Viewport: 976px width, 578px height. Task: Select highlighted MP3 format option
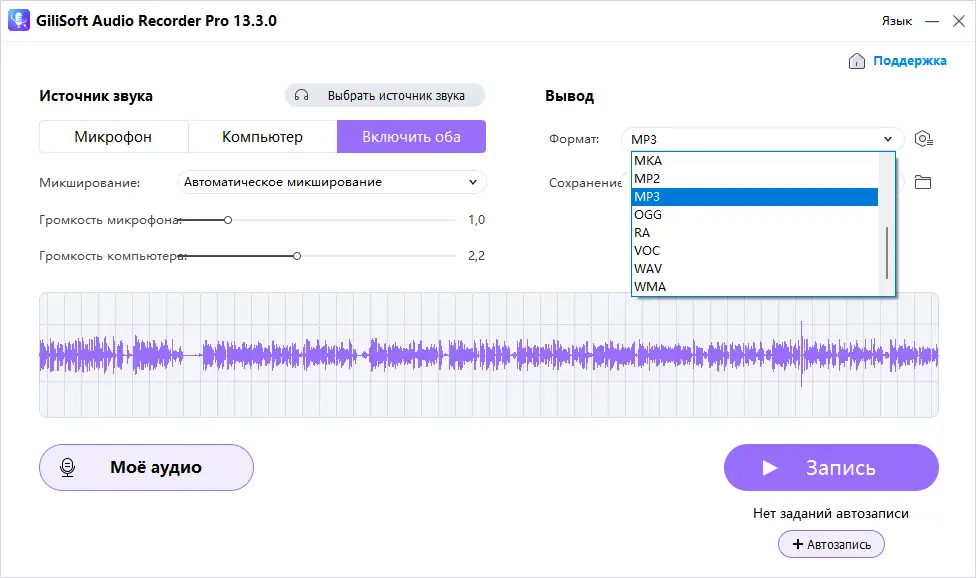(755, 197)
